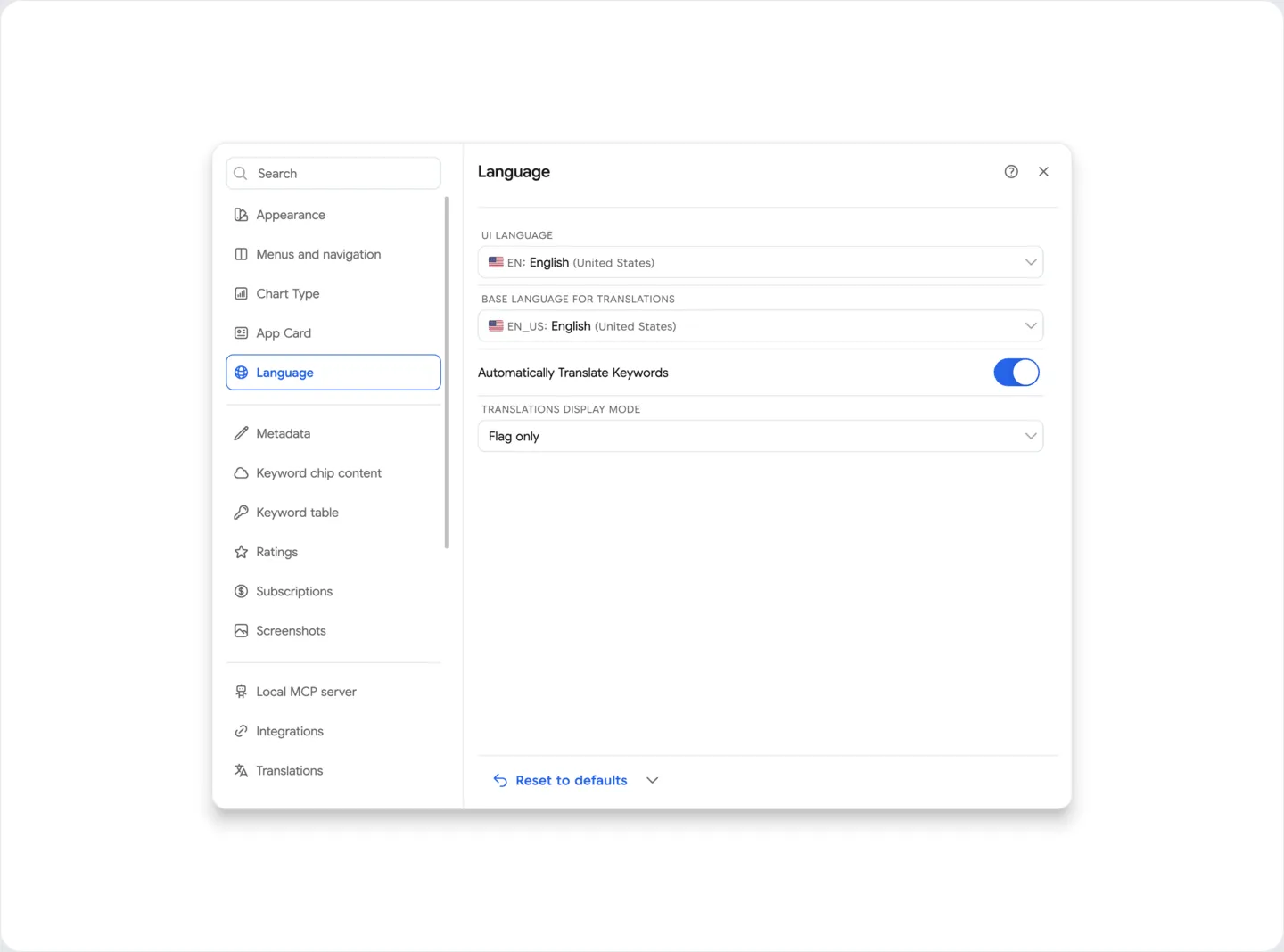Click the Metadata pencil icon
Screen dimensions: 1284x952
tap(241, 433)
